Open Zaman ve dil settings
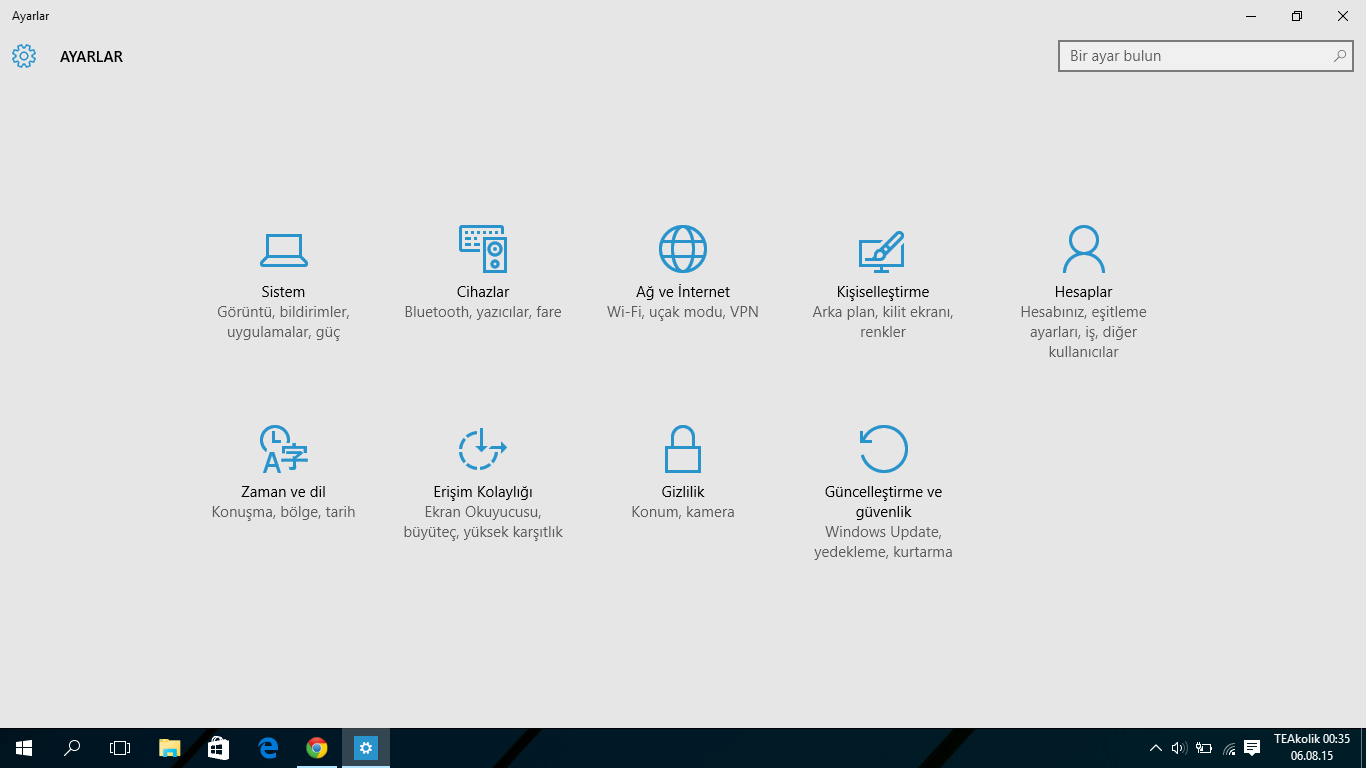This screenshot has height=768, width=1366. (283, 473)
